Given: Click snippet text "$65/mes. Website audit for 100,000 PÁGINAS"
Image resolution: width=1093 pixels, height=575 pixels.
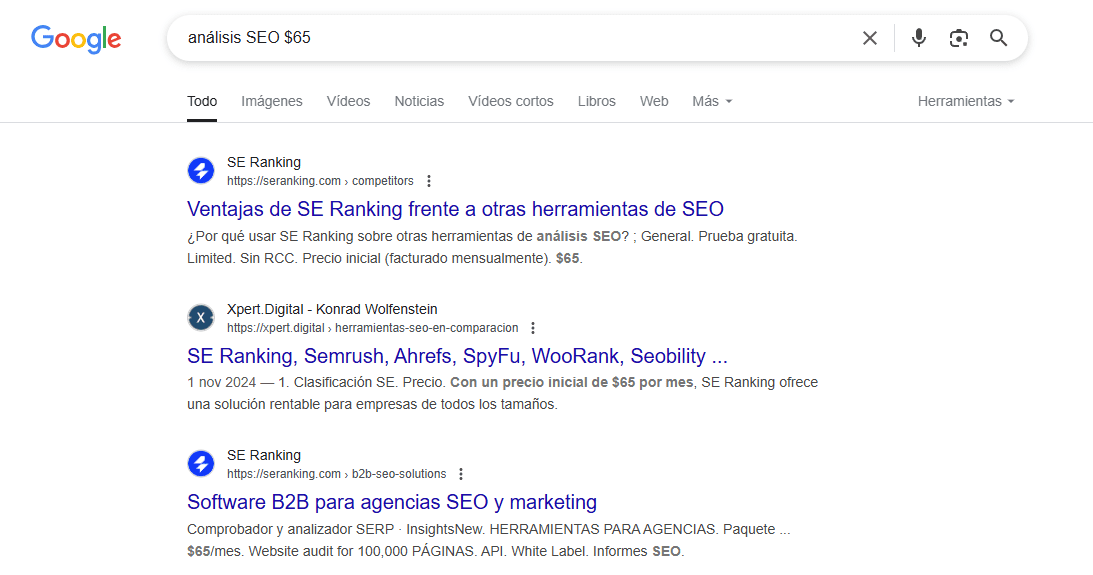Looking at the screenshot, I should [x=344, y=551].
